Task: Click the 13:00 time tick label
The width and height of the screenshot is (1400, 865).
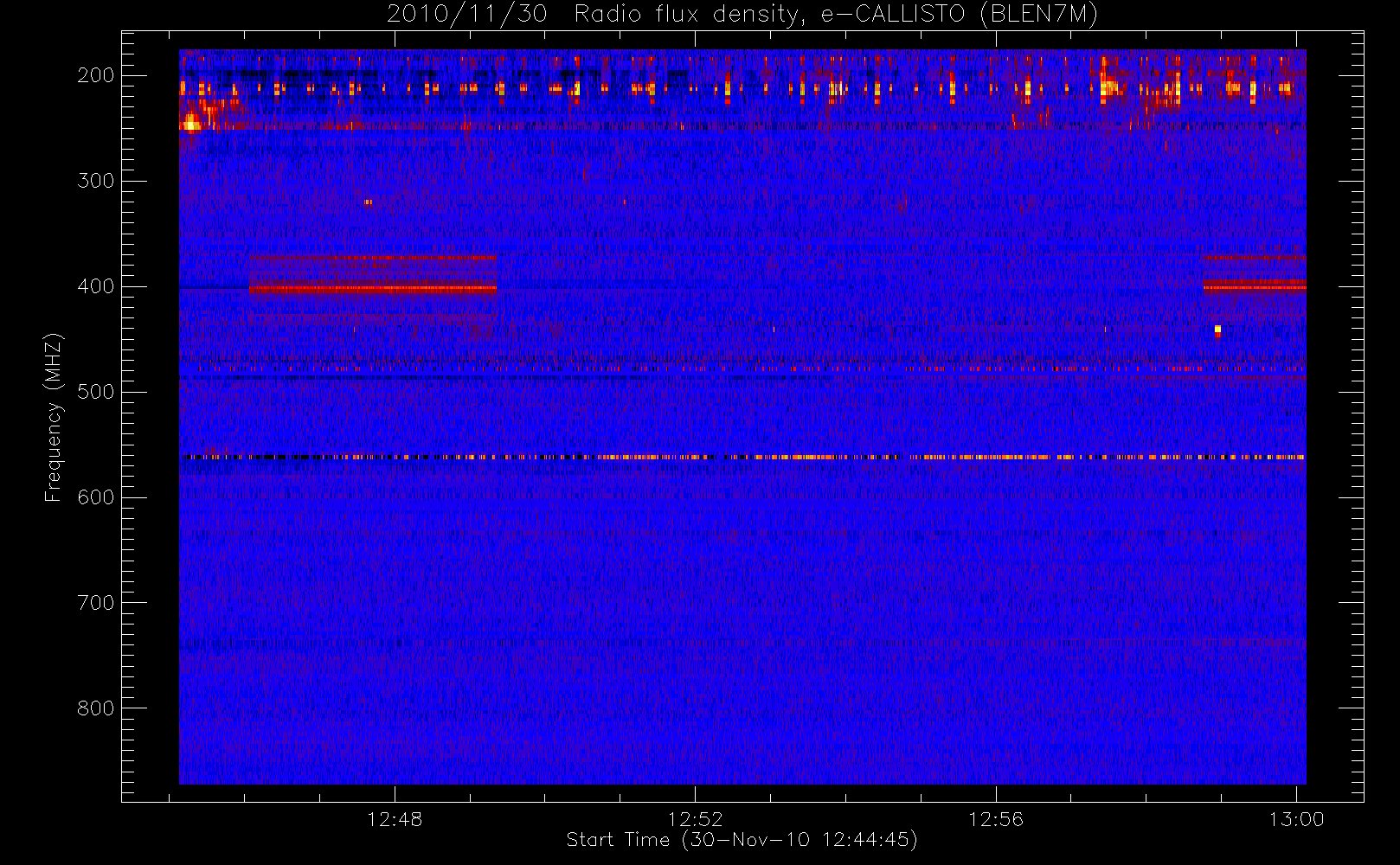Action: [1296, 819]
